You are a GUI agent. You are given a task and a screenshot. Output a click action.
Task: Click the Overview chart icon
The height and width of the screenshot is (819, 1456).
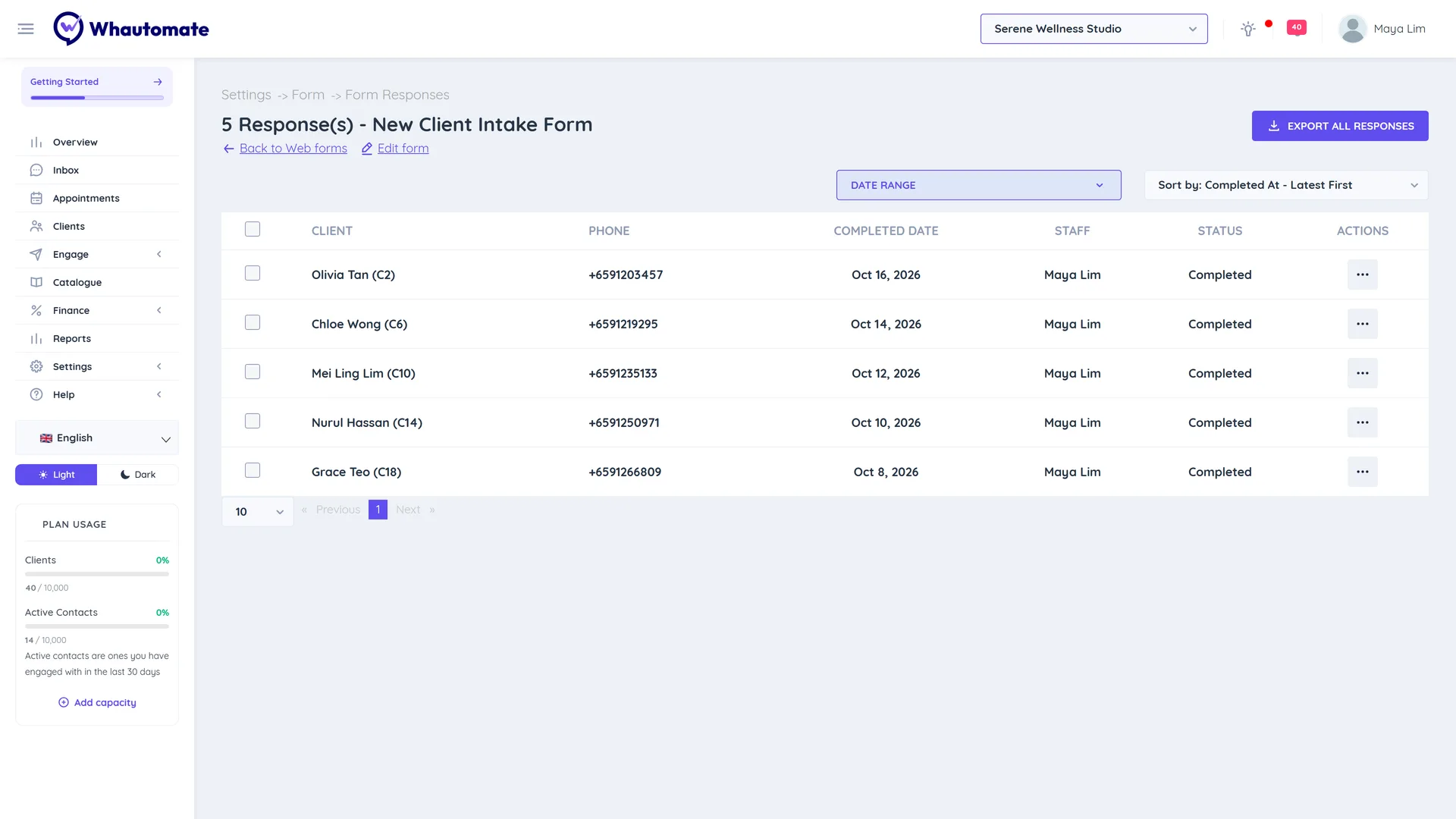pos(36,143)
